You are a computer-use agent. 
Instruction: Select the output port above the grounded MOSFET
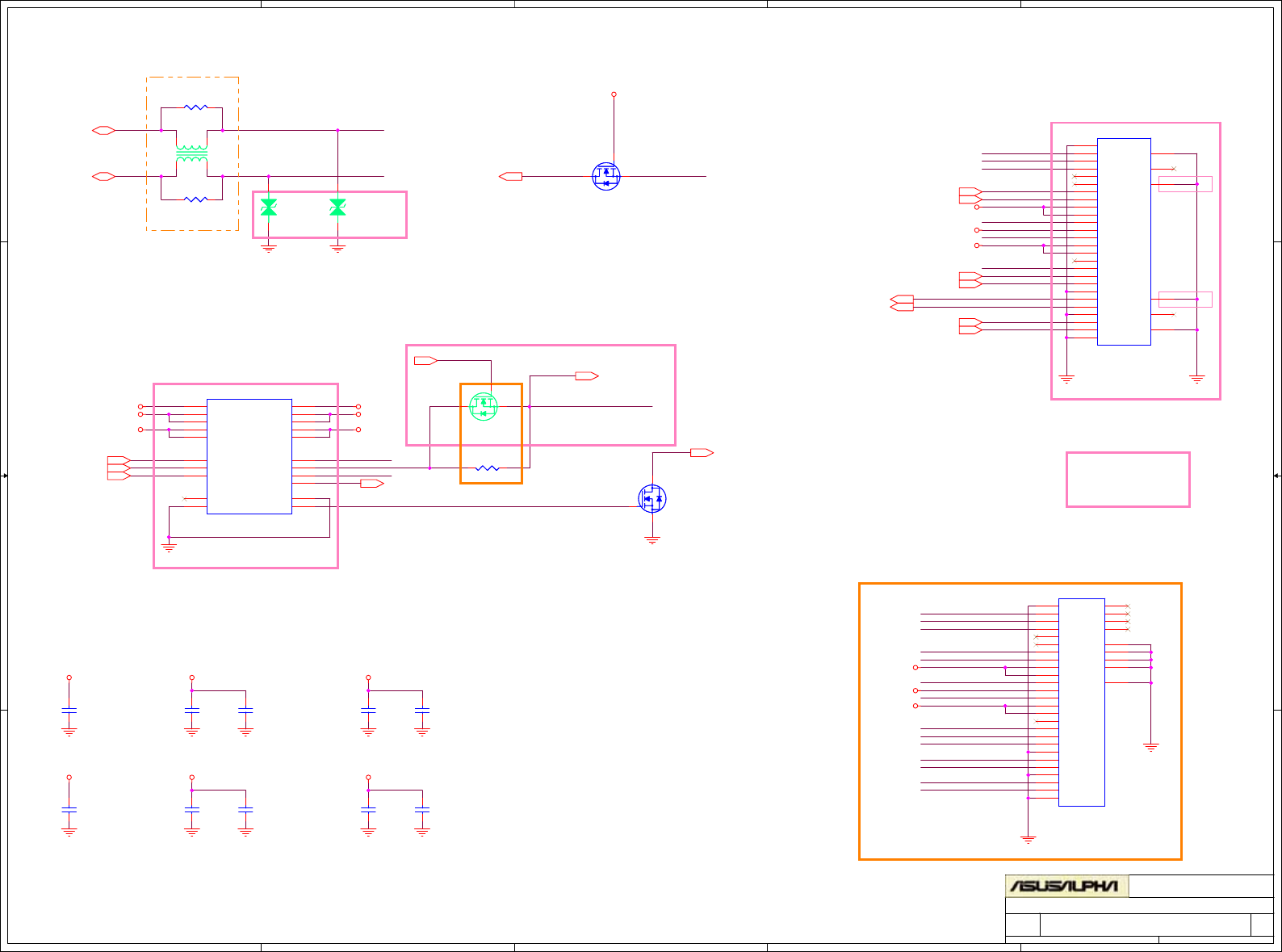(x=702, y=453)
